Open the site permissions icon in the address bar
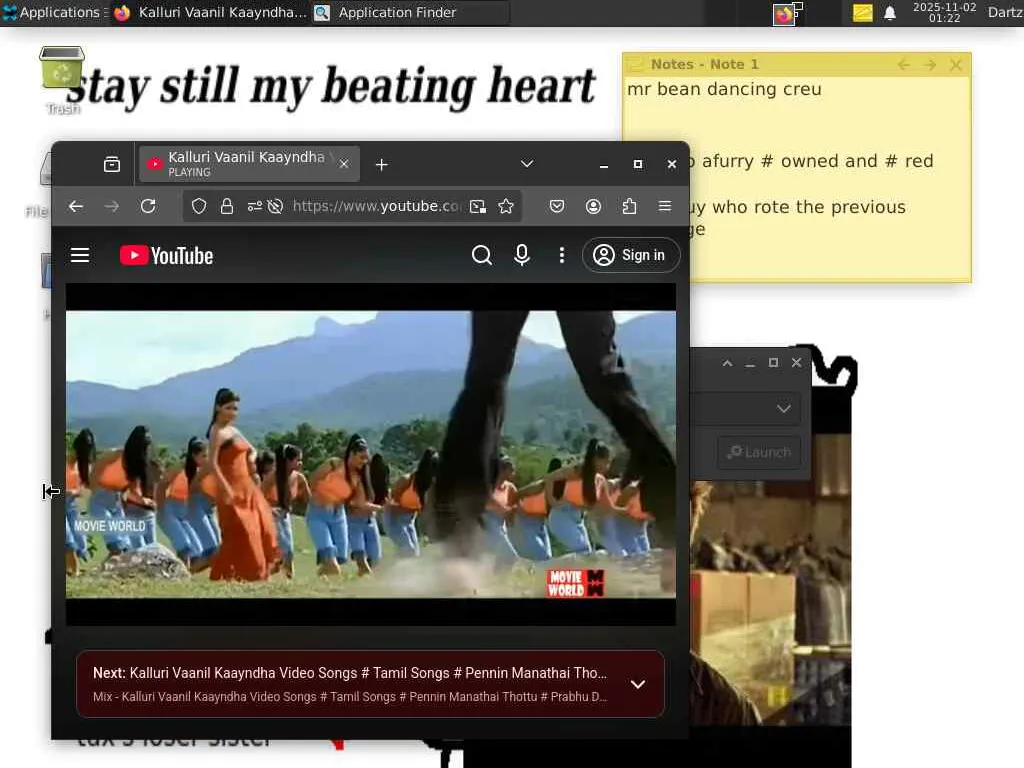This screenshot has width=1024, height=768. click(x=254, y=206)
